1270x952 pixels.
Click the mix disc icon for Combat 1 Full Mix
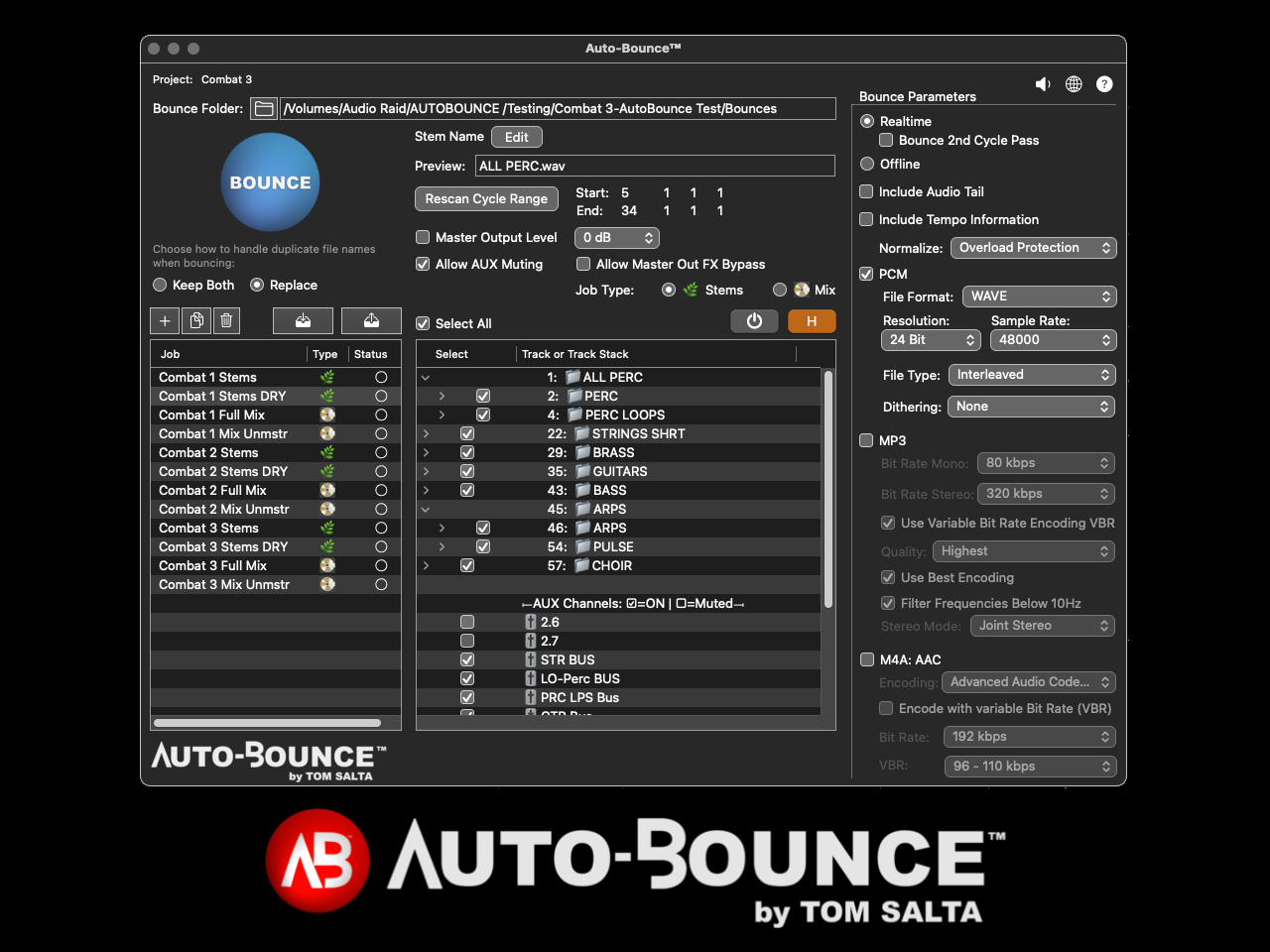click(x=326, y=416)
